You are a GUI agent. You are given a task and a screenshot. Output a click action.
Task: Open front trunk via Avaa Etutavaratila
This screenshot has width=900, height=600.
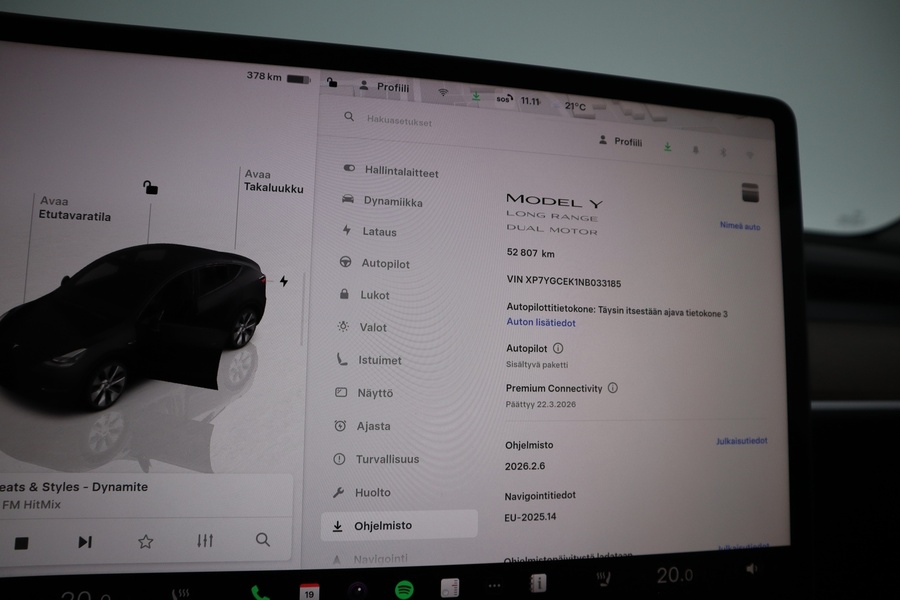(x=74, y=209)
